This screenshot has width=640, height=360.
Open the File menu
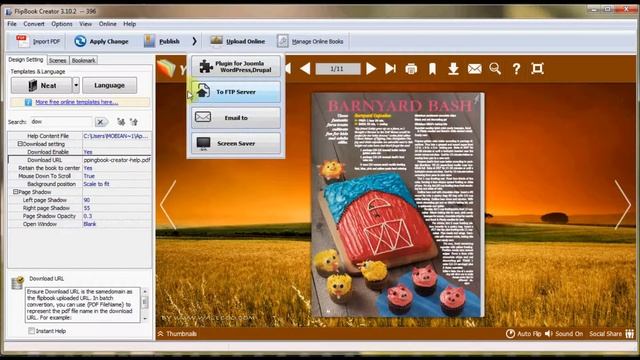click(12, 24)
